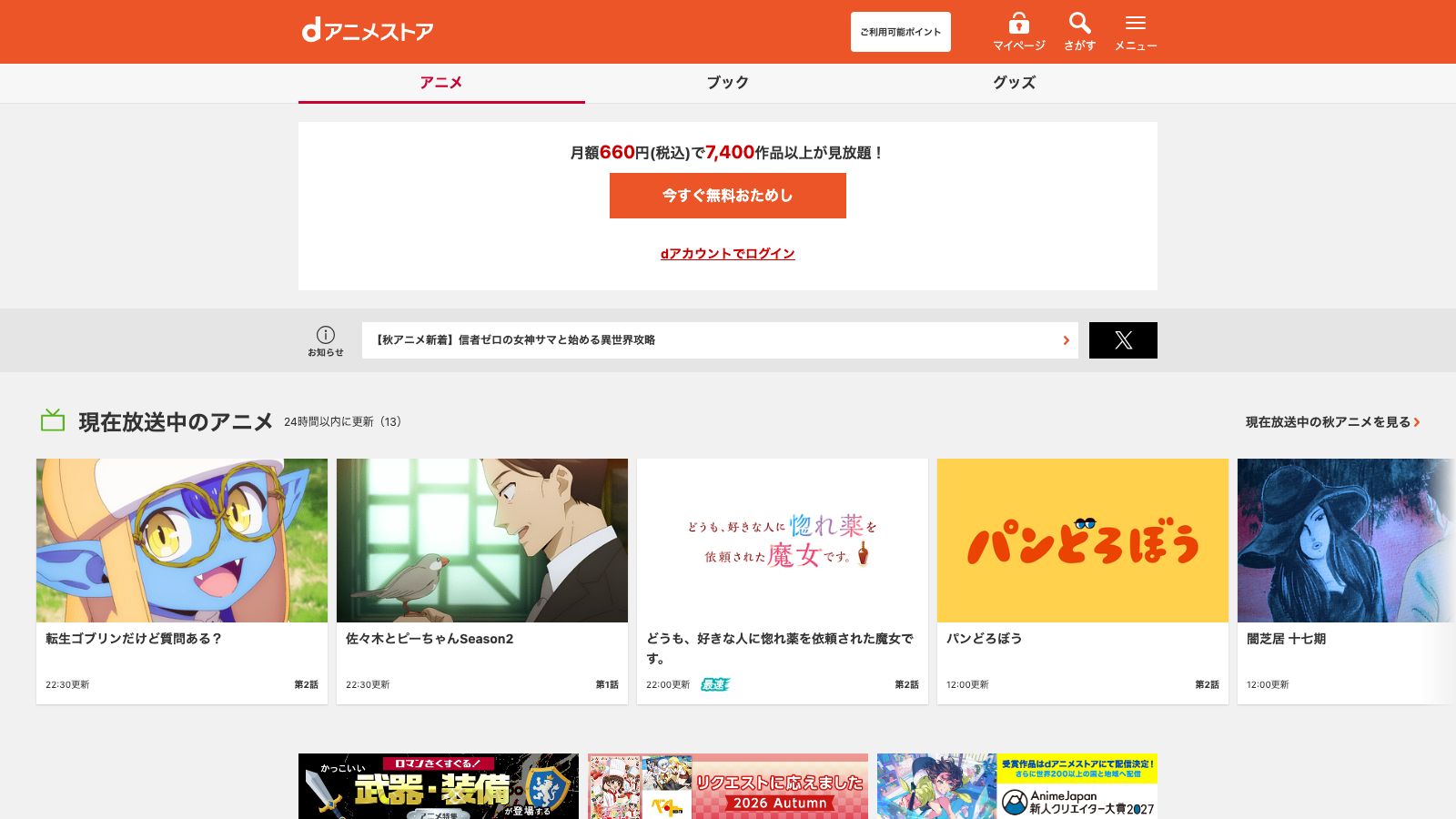Click 12:00更新 on the 闇芝居 card
1456x819 pixels.
point(1268,685)
